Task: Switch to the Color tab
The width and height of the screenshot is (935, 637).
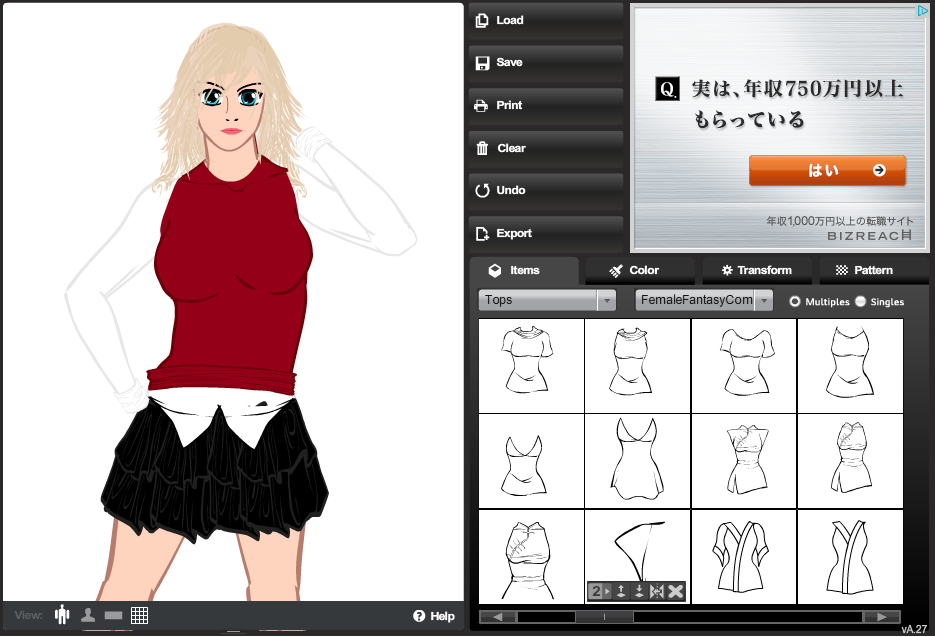Action: (x=634, y=270)
